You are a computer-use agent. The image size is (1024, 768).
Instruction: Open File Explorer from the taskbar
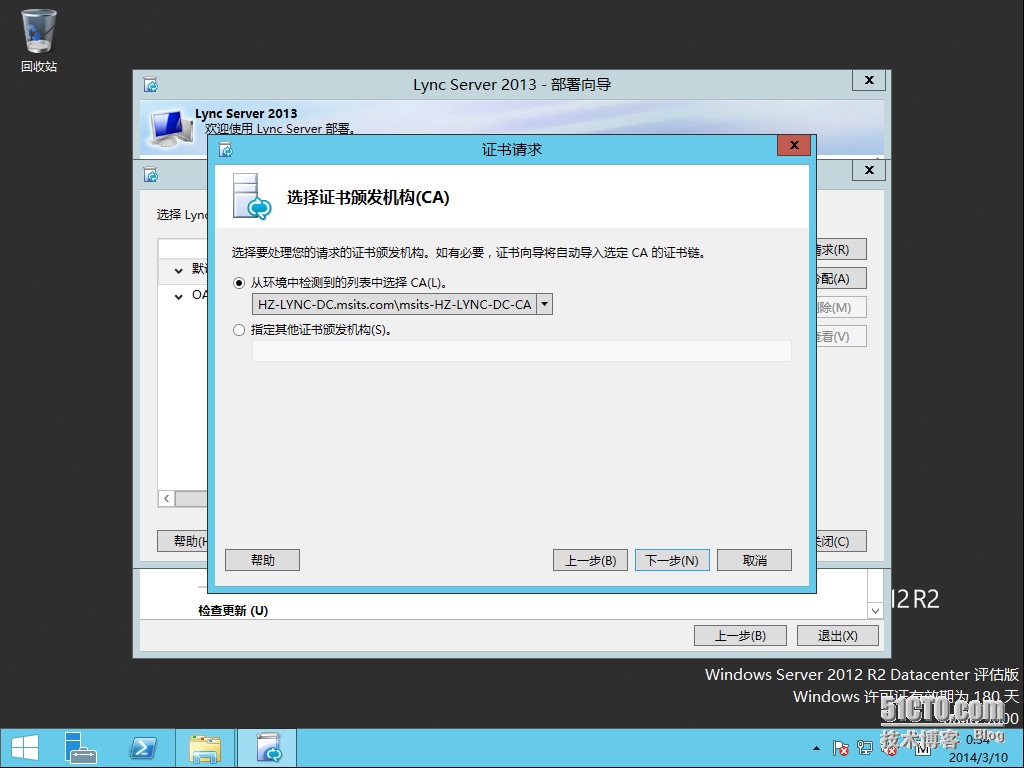[205, 748]
